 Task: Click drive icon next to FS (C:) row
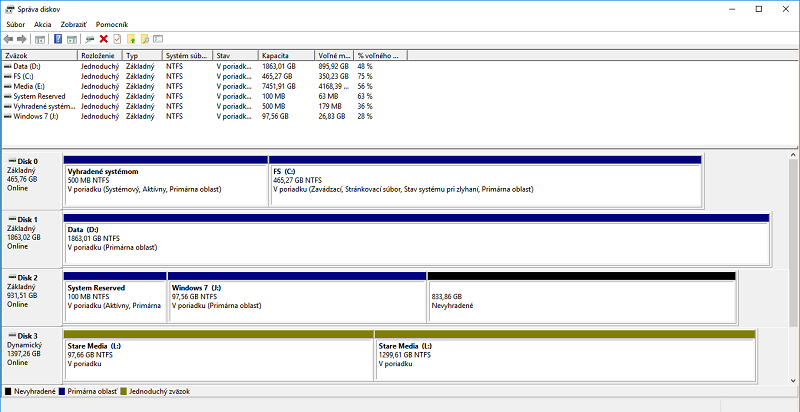pyautogui.click(x=8, y=76)
